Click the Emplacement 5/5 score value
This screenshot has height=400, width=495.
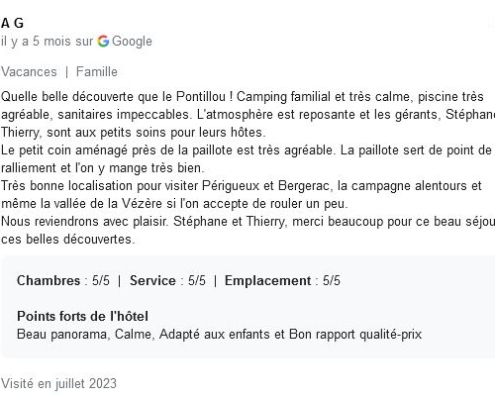coord(331,281)
